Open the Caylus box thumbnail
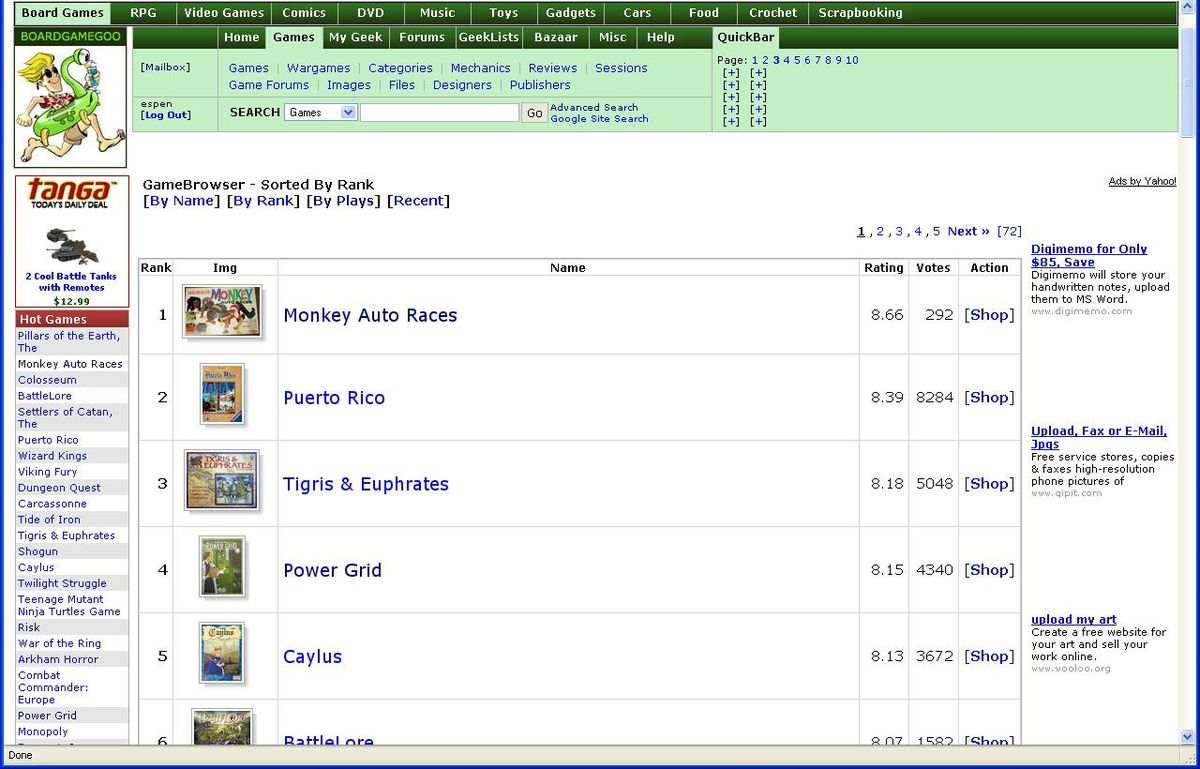Image resolution: width=1200 pixels, height=769 pixels. (222, 653)
